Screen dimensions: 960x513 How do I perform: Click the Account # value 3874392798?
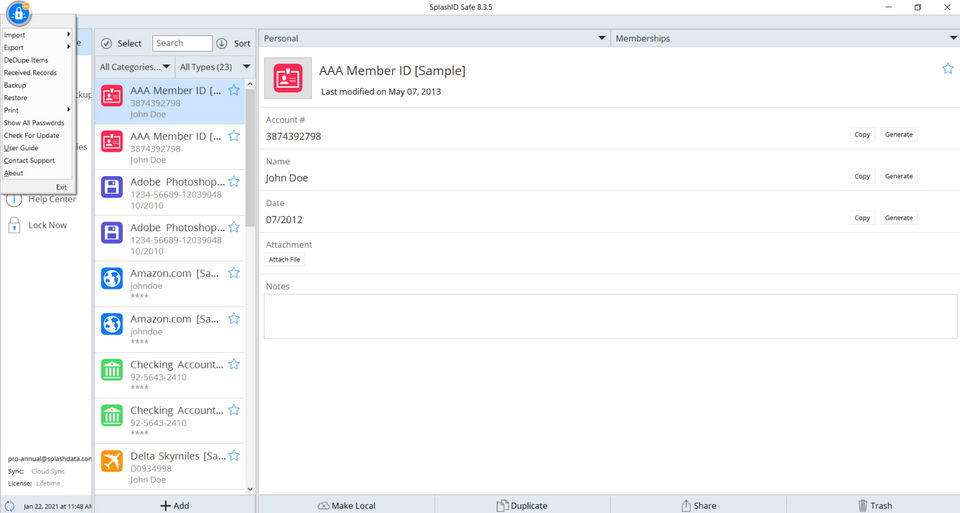[x=293, y=137]
